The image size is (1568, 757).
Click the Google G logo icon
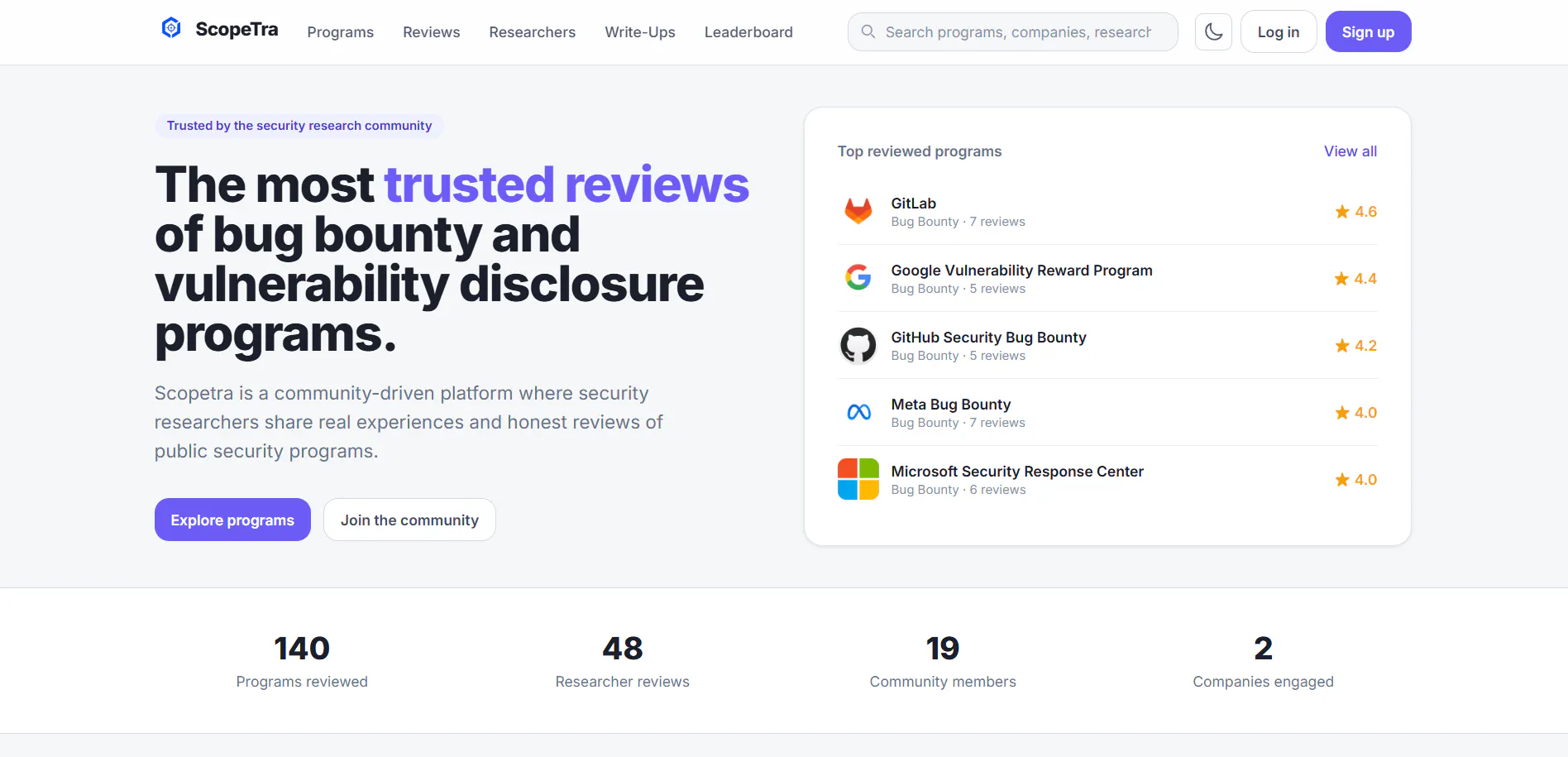(x=858, y=278)
